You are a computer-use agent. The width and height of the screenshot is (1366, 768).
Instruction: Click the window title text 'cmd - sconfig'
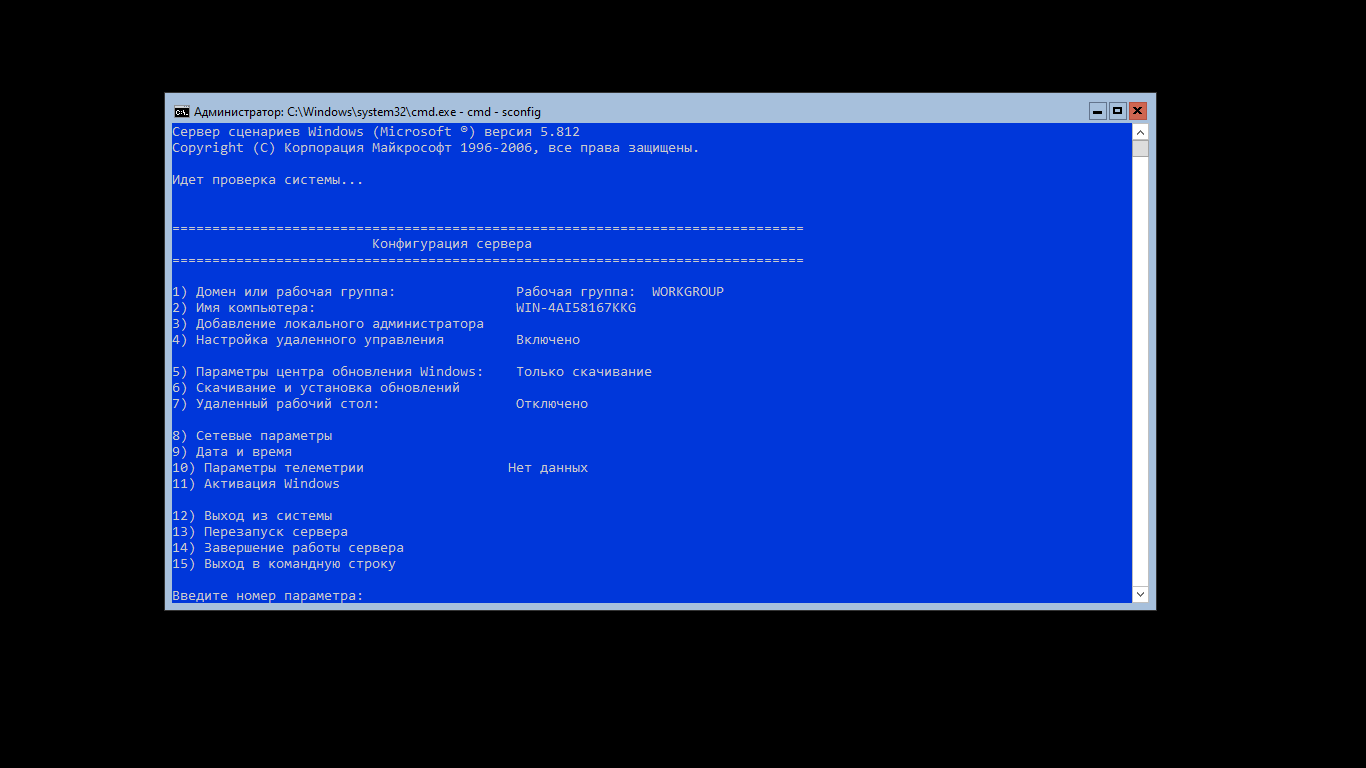click(x=504, y=112)
